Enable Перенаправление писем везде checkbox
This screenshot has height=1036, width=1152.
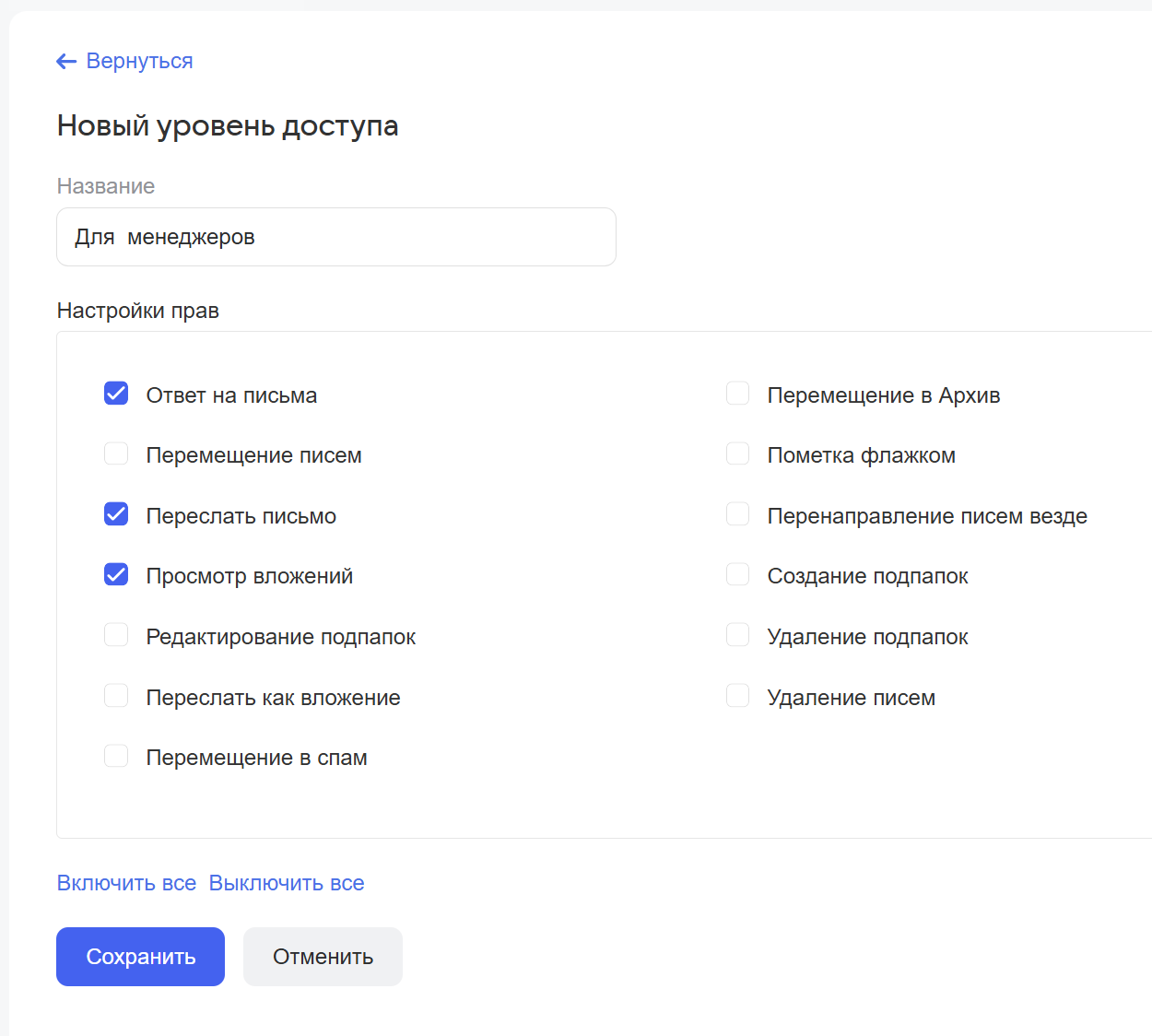(737, 514)
